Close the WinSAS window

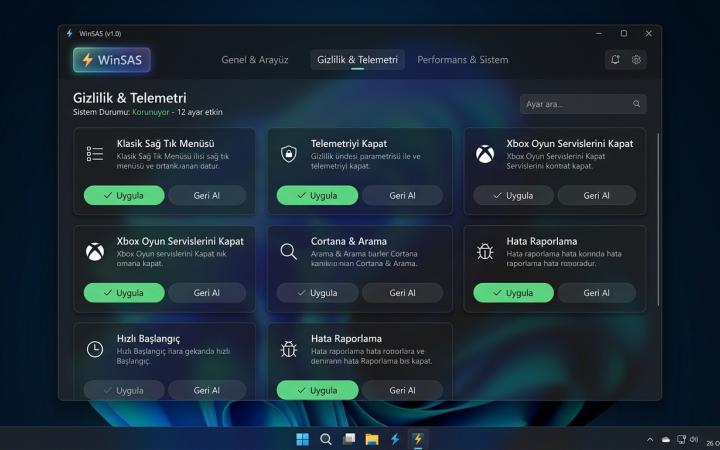pyautogui.click(x=648, y=34)
